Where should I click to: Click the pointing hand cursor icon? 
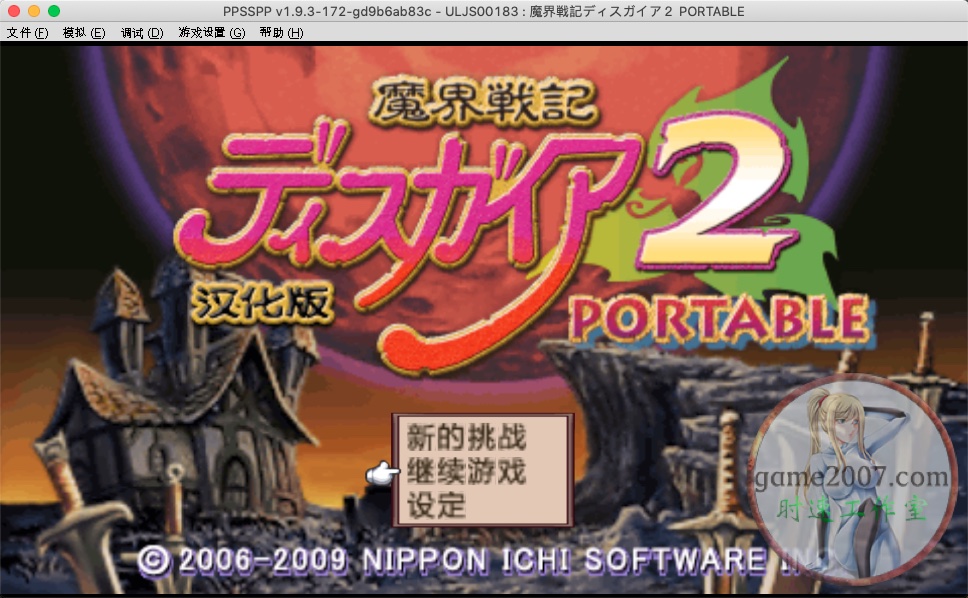(x=382, y=473)
